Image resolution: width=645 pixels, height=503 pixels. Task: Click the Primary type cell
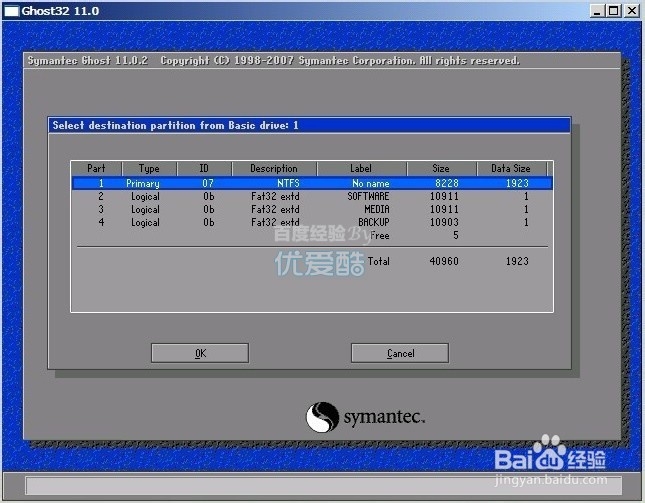click(143, 183)
